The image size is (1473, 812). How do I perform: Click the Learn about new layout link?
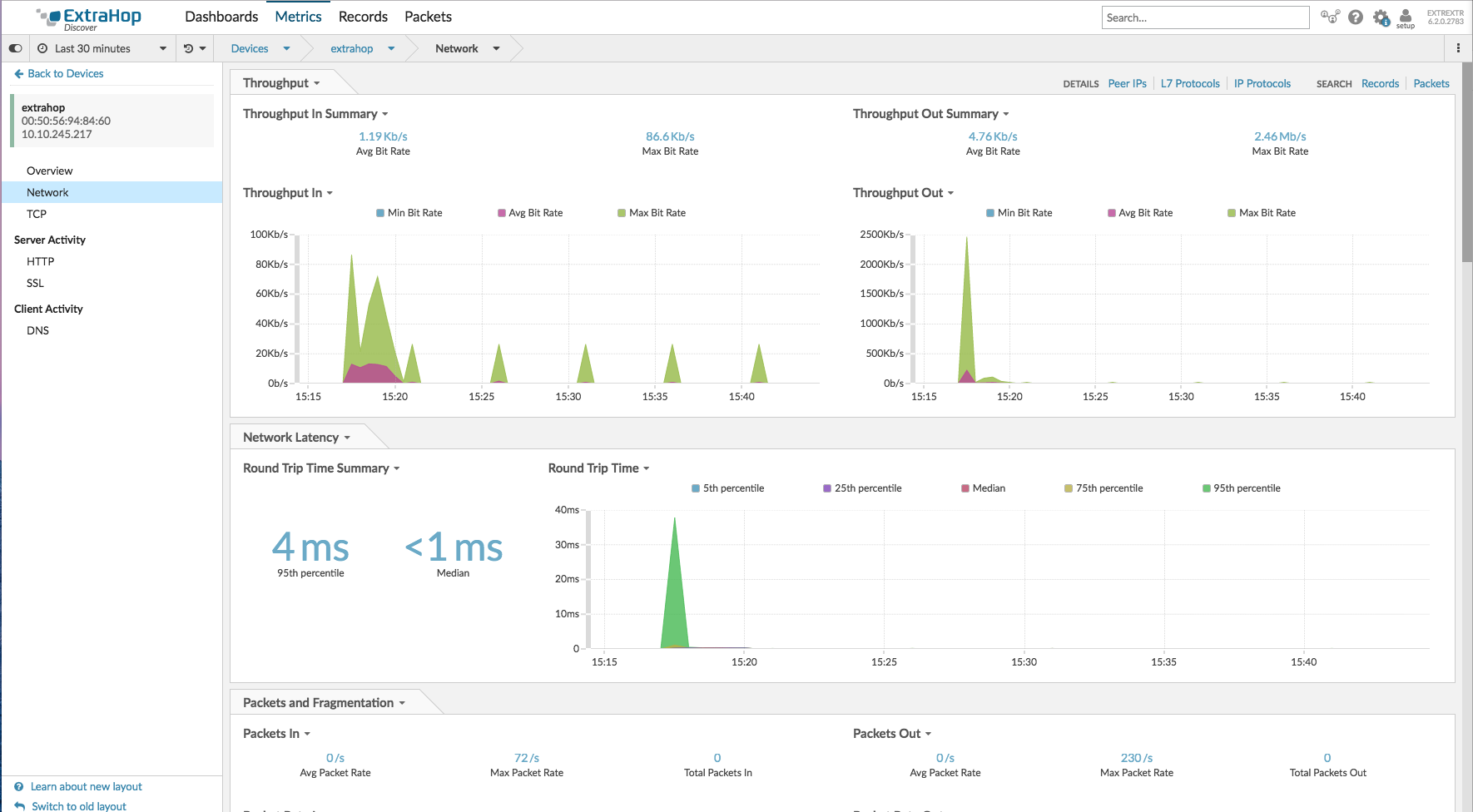[87, 786]
